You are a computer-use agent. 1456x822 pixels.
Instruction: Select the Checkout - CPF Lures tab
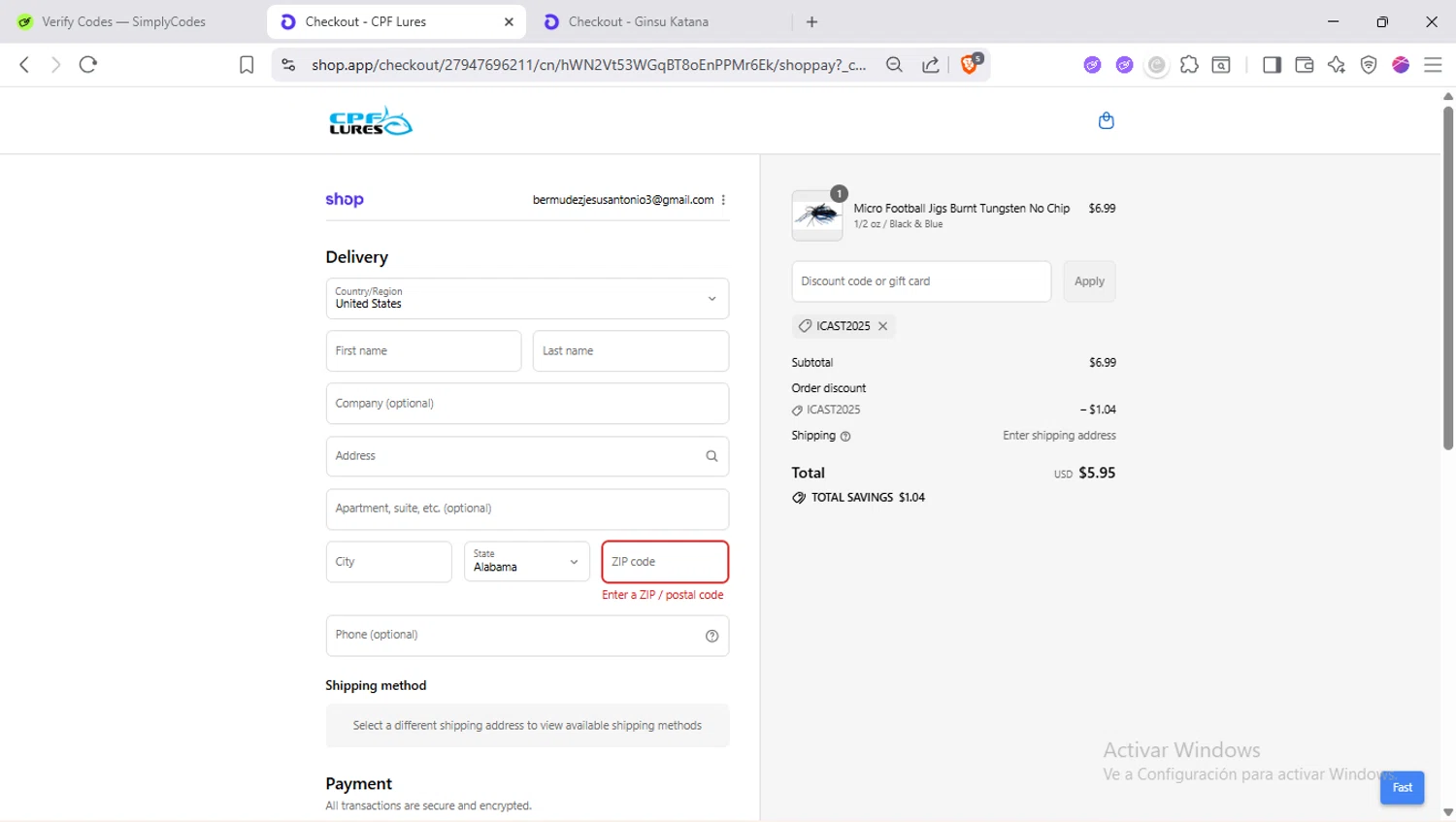click(396, 21)
